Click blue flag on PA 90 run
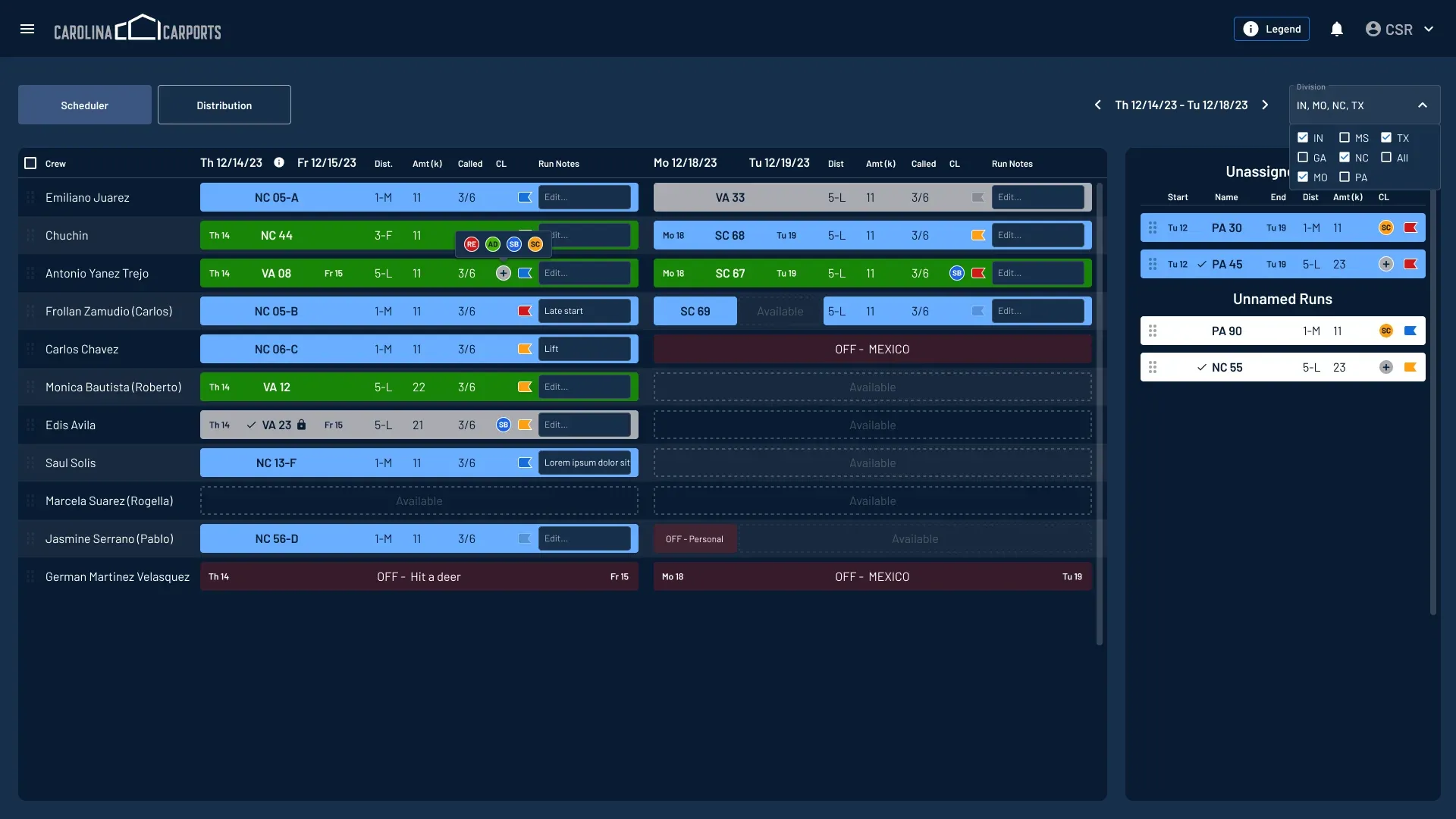1456x819 pixels. click(1410, 331)
